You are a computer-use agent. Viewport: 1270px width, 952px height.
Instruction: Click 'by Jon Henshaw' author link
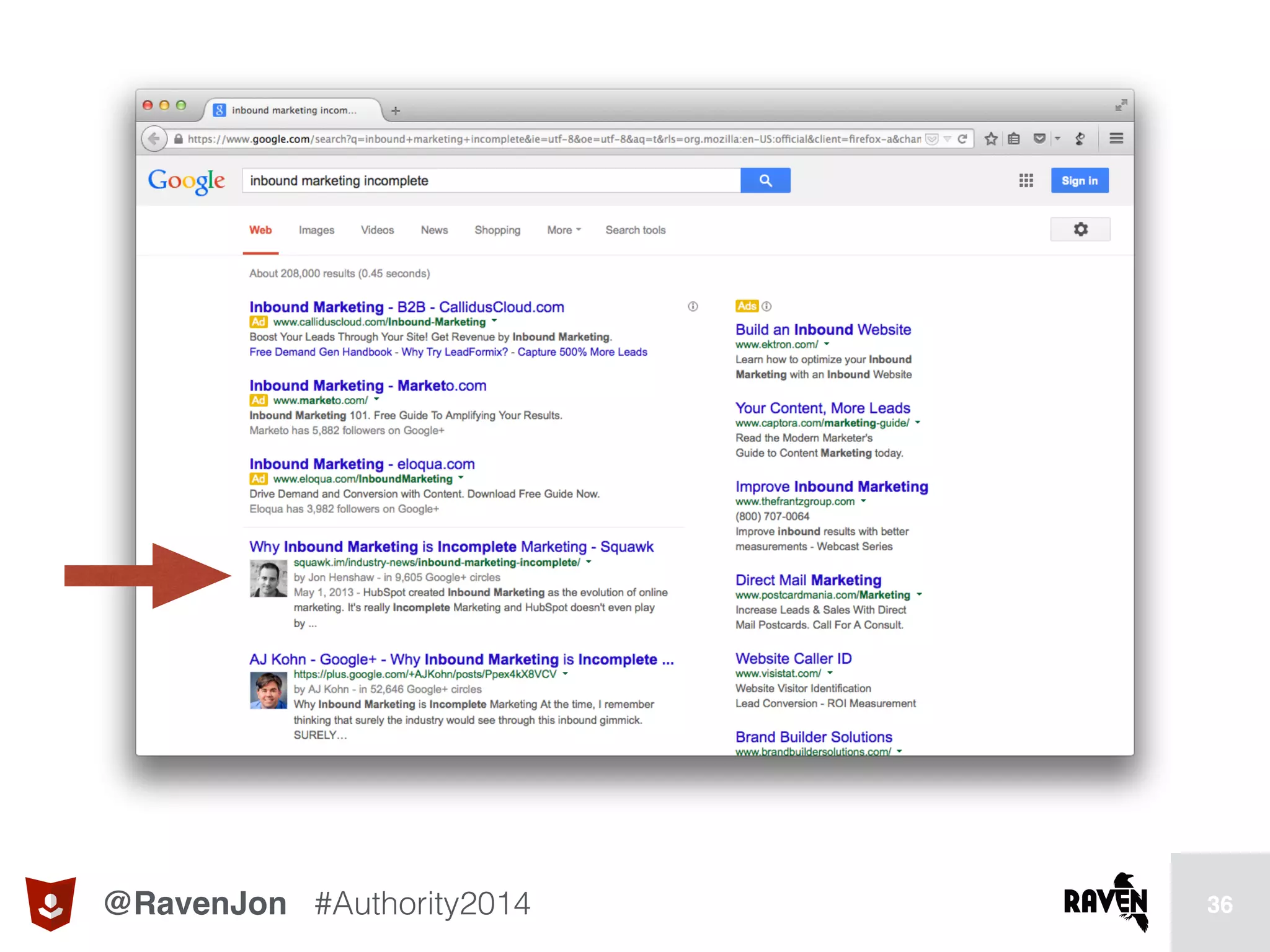click(x=334, y=577)
